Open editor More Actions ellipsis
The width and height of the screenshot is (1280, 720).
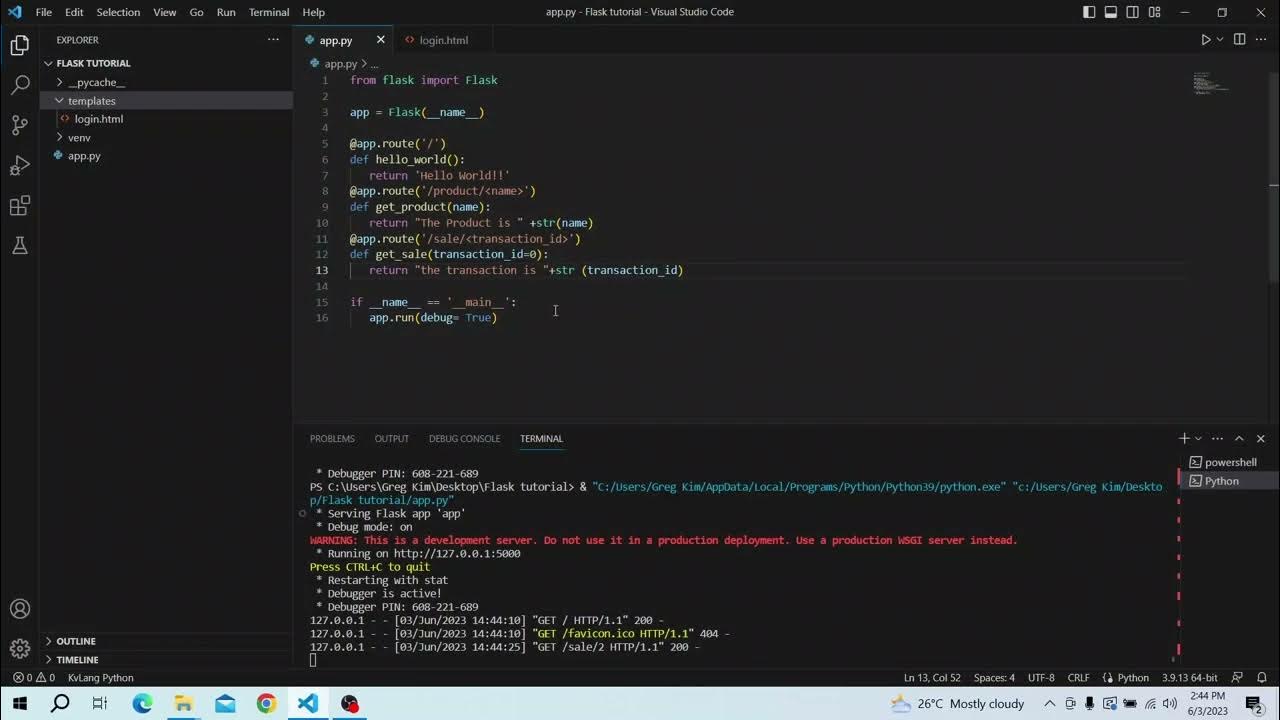[1261, 40]
